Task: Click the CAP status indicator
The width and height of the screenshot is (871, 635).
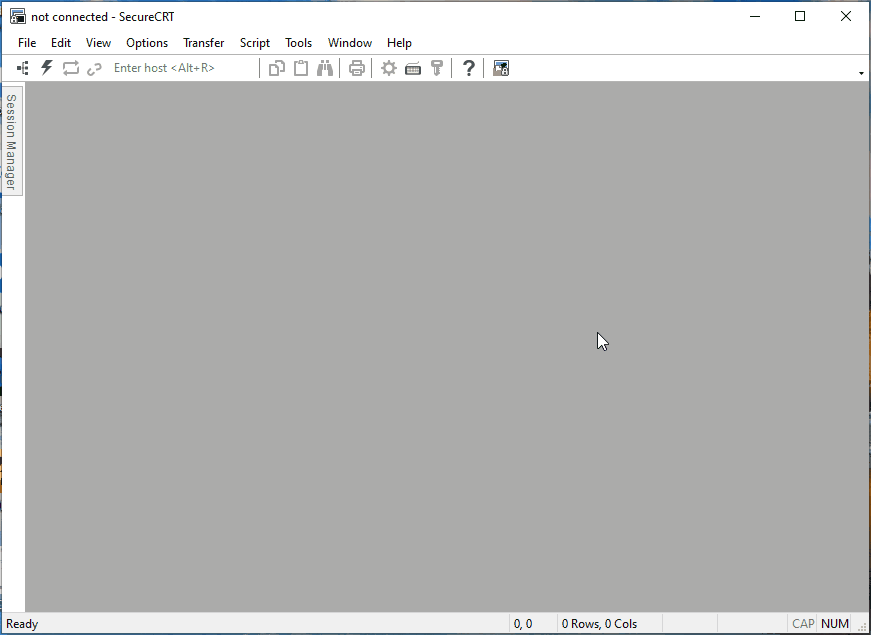Action: tap(803, 624)
